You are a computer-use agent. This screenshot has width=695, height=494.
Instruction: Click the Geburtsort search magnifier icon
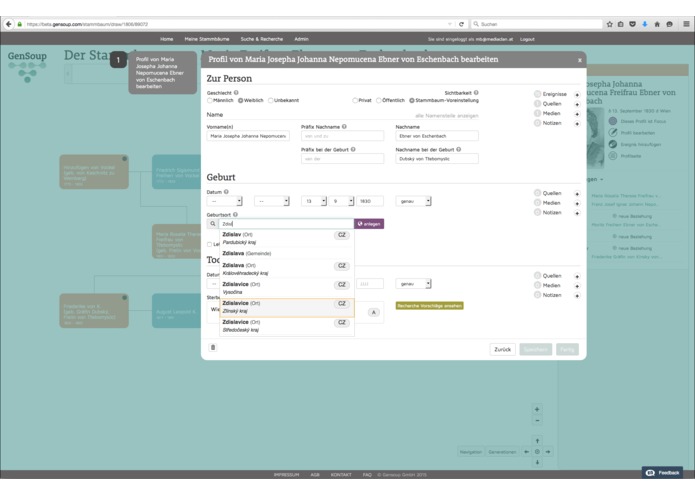point(213,224)
